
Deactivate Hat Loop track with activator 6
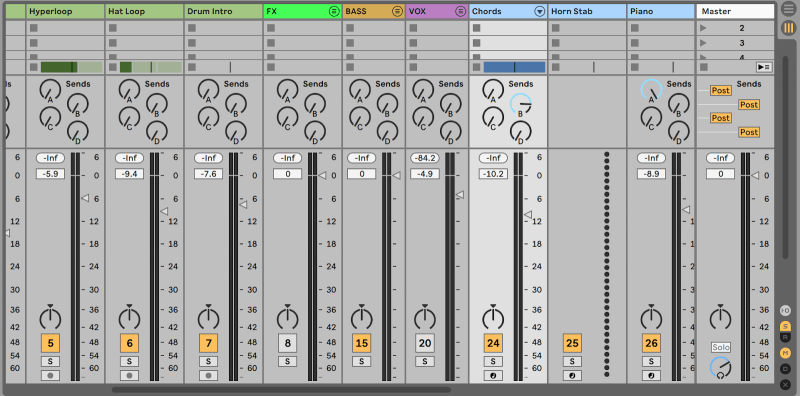pos(130,343)
